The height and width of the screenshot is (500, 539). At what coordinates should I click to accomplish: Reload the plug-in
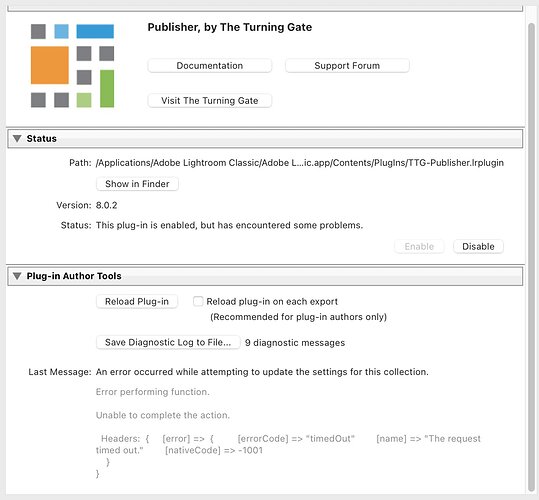137,301
